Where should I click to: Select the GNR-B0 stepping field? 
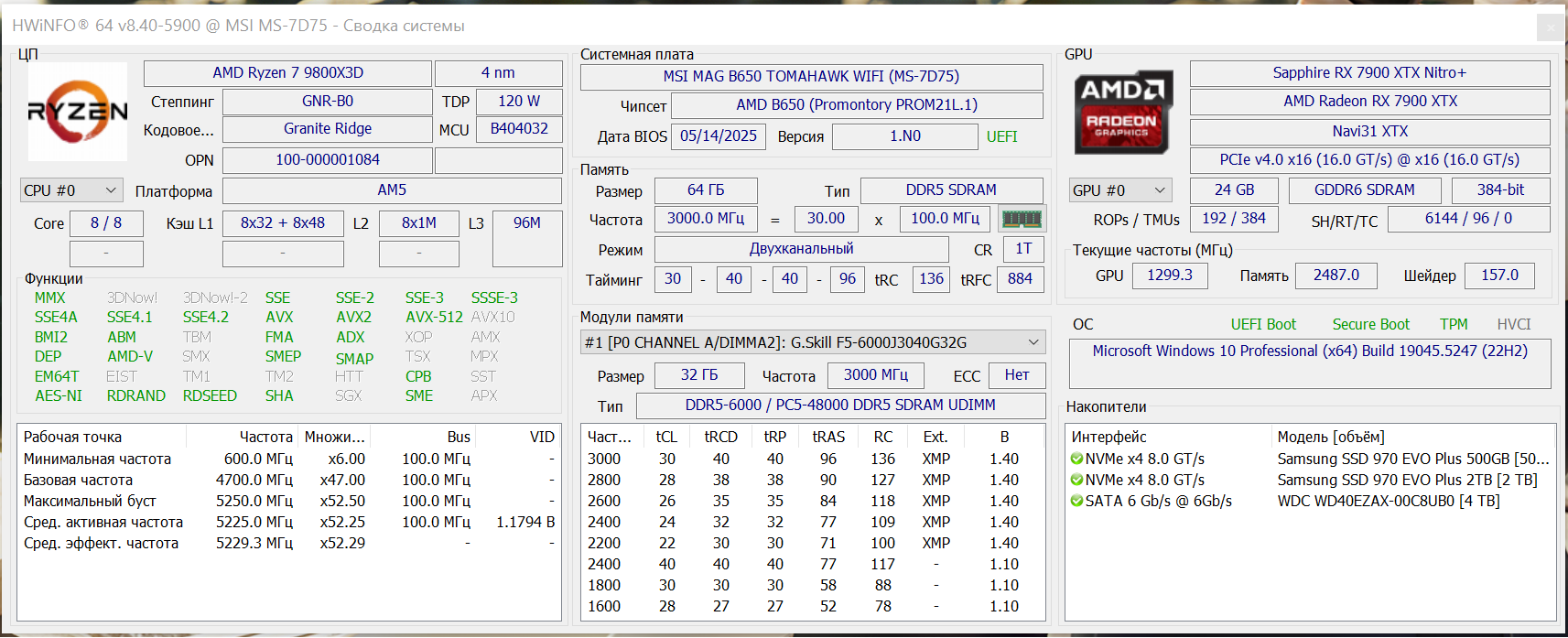click(327, 102)
